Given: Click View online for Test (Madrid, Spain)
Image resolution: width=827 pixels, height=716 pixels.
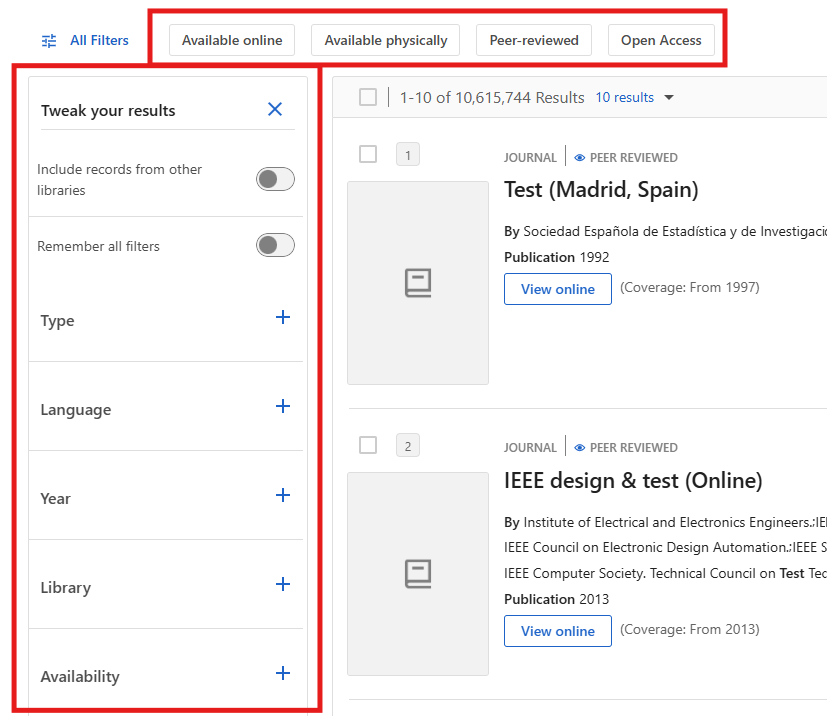Looking at the screenshot, I should click(x=557, y=289).
